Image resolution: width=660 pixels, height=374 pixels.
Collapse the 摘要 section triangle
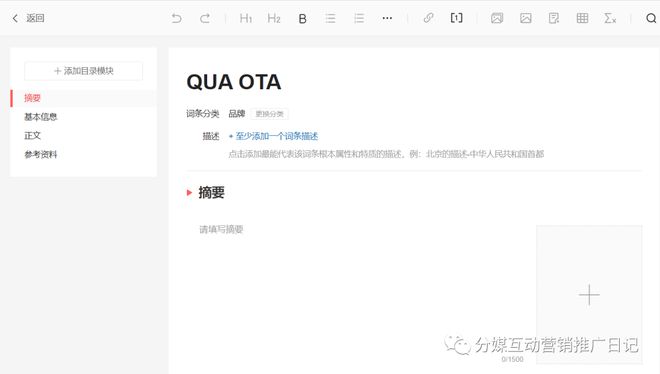point(189,193)
